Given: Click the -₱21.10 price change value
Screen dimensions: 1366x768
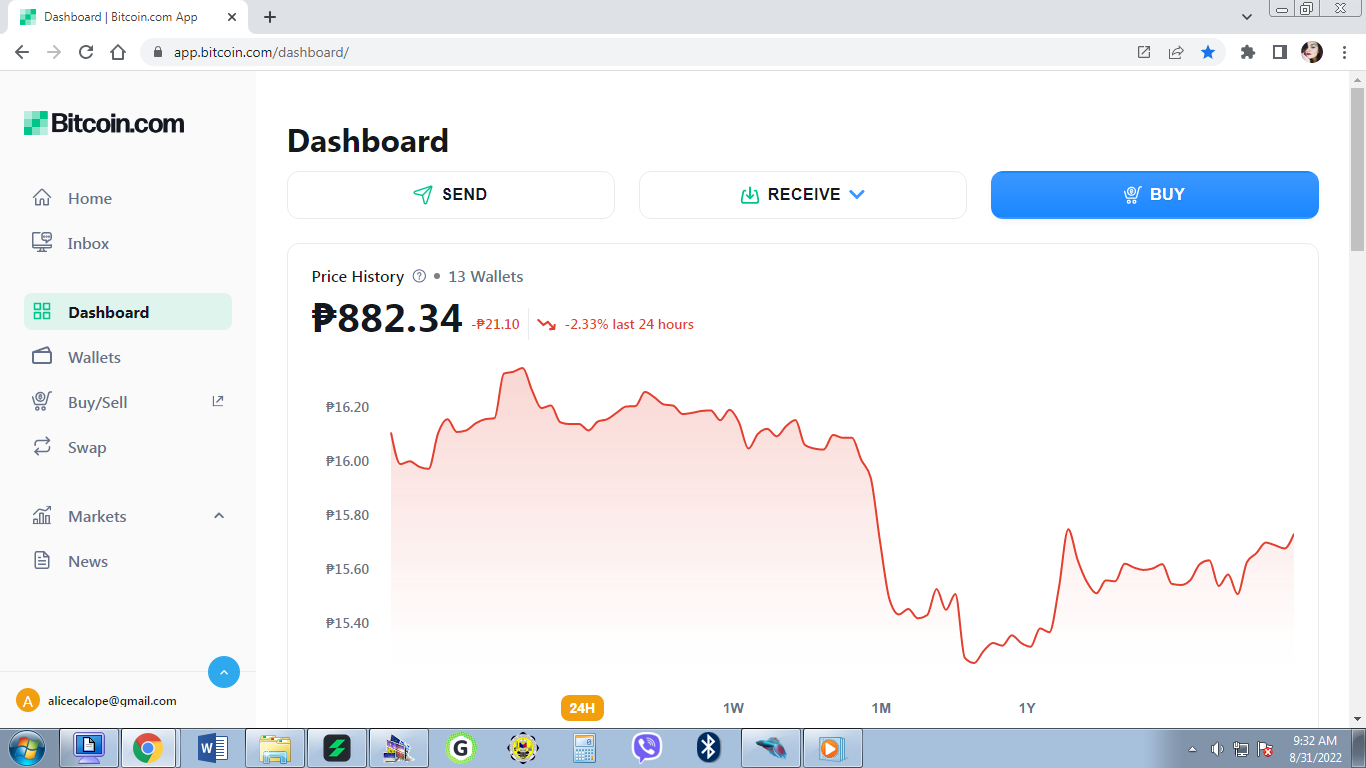Looking at the screenshot, I should tap(496, 324).
